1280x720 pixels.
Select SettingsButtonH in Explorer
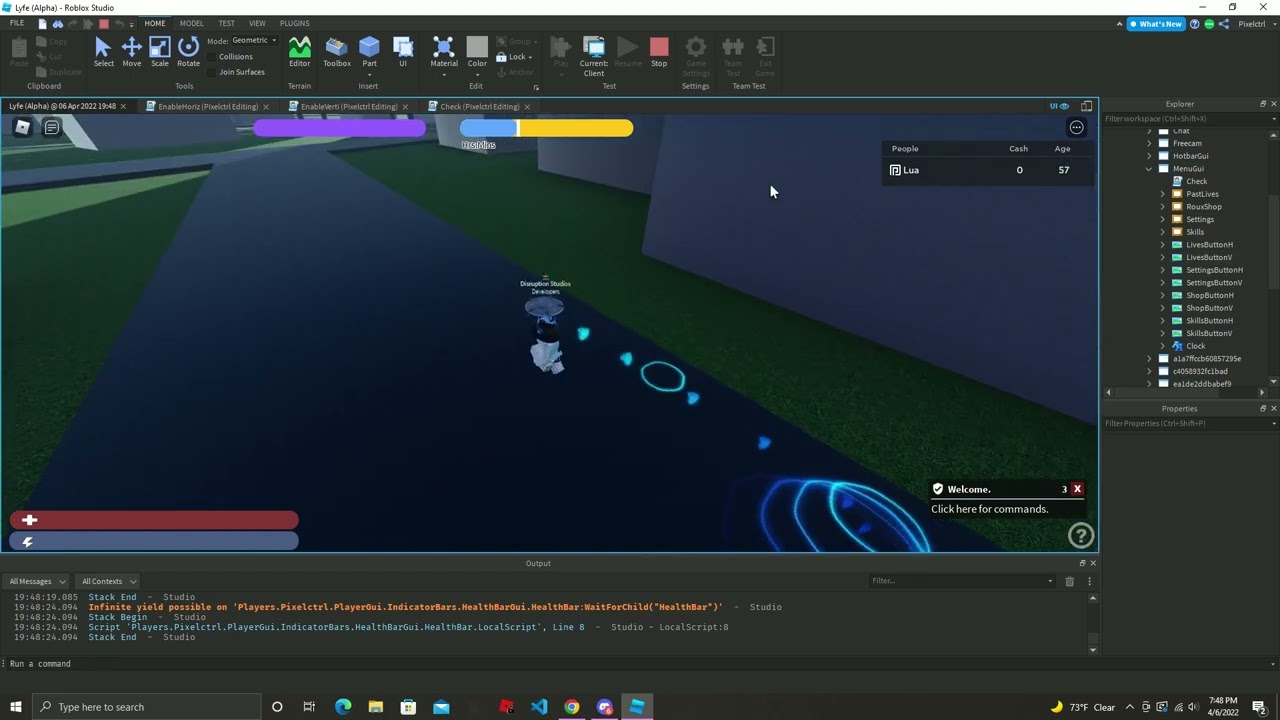pos(1214,270)
